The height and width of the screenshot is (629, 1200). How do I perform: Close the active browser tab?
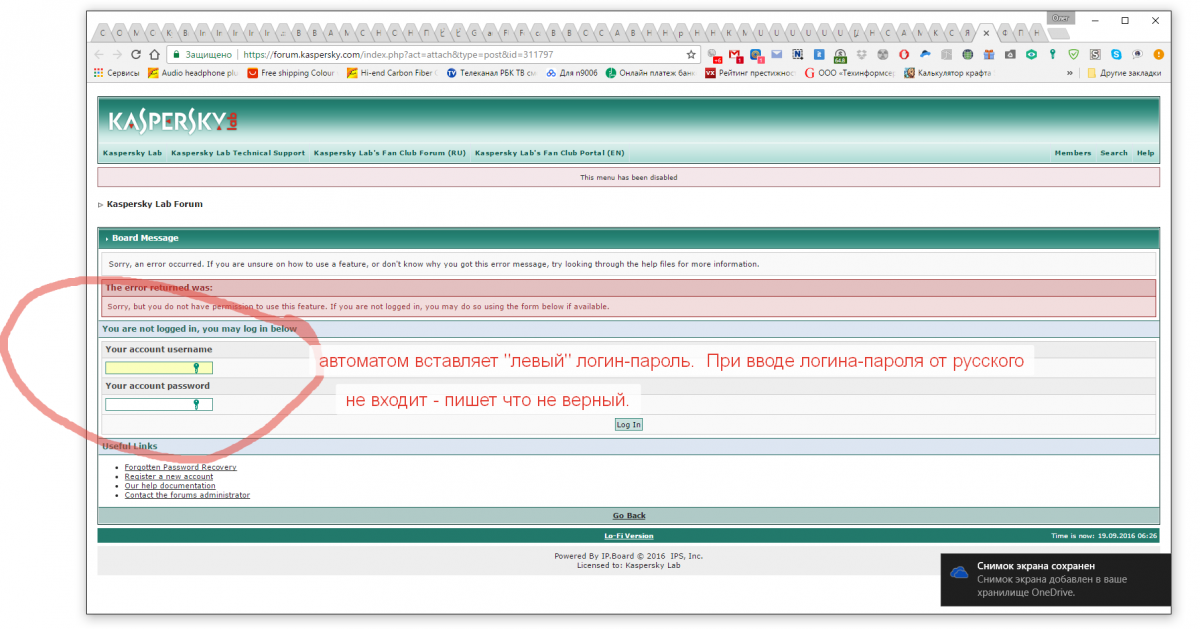(986, 32)
